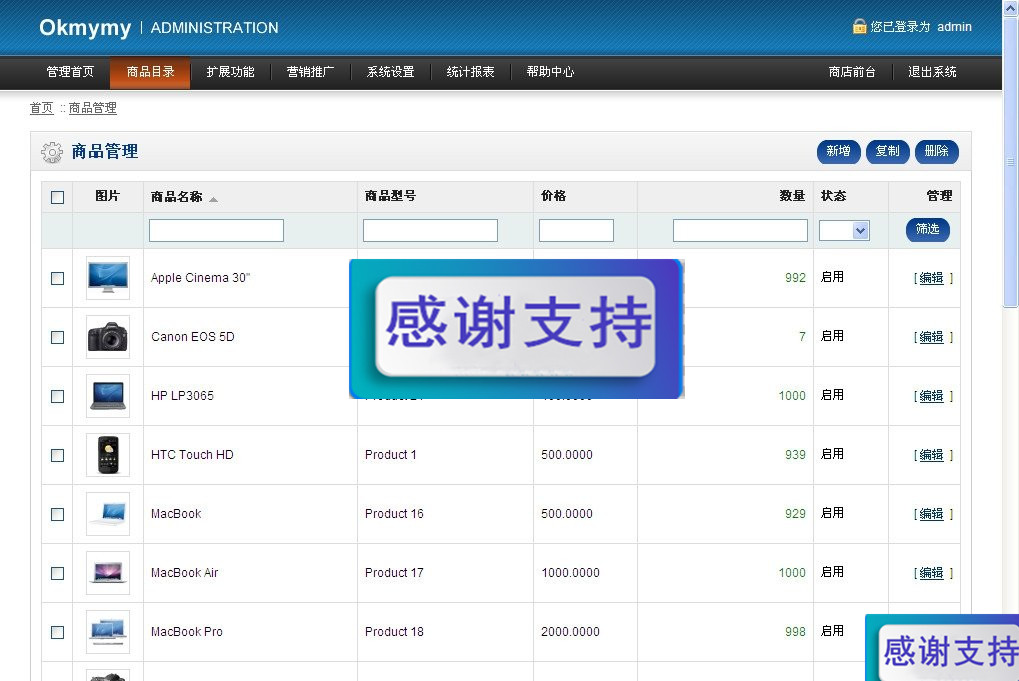Open the HP LP3065 laptop thumbnail
This screenshot has height=681, width=1019.
pyautogui.click(x=108, y=396)
